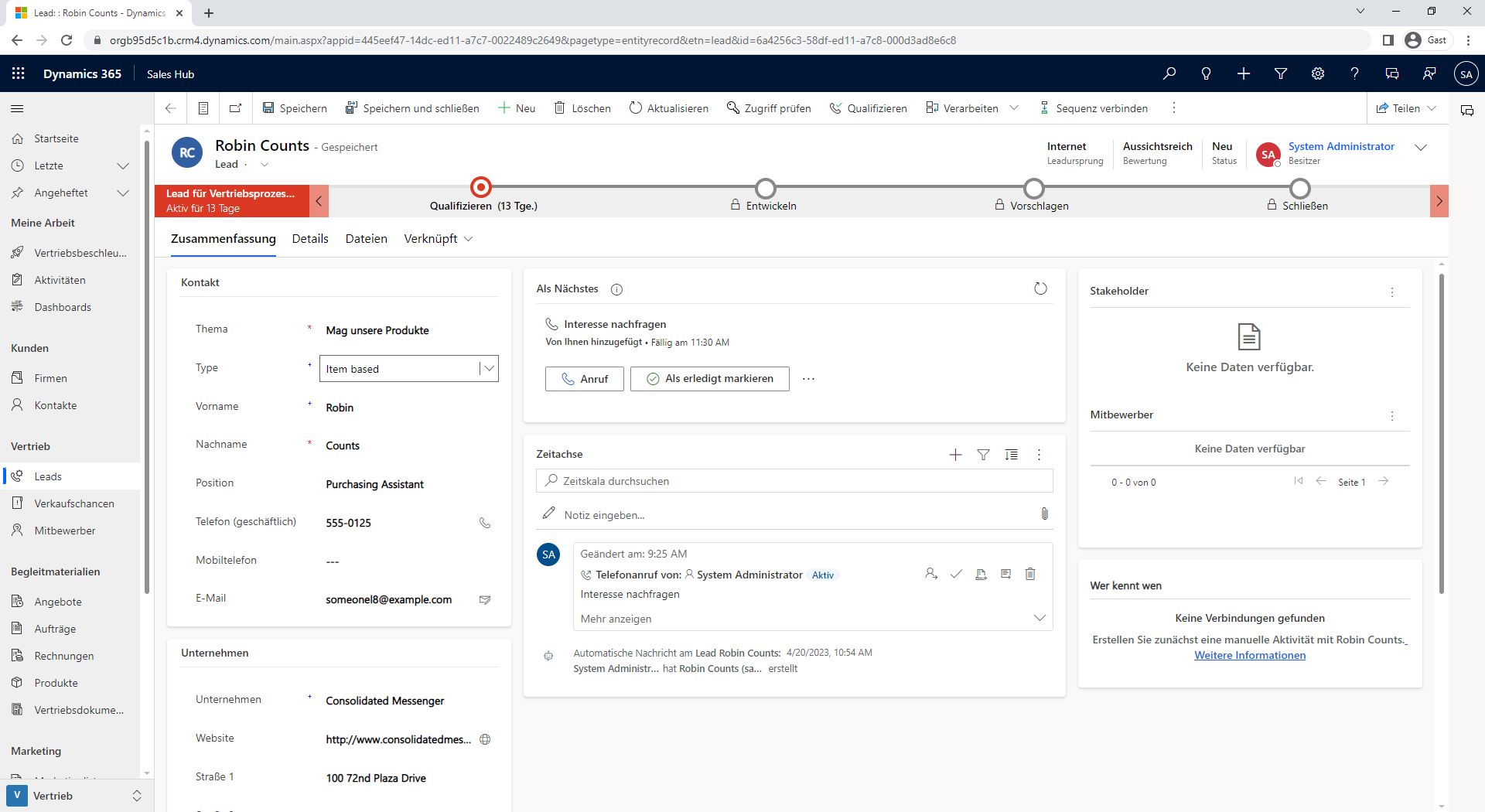The image size is (1485, 812).
Task: Open the Weitere Informationen link
Action: [1249, 655]
